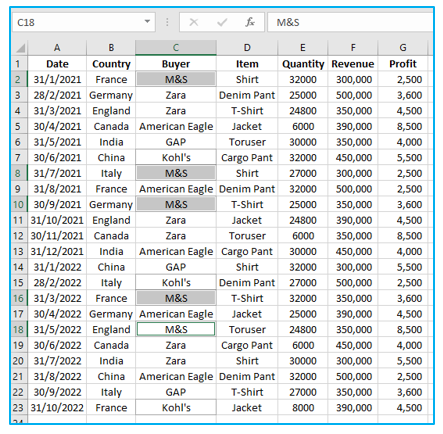Click Zara in row 19
The image size is (443, 434).
coord(176,345)
